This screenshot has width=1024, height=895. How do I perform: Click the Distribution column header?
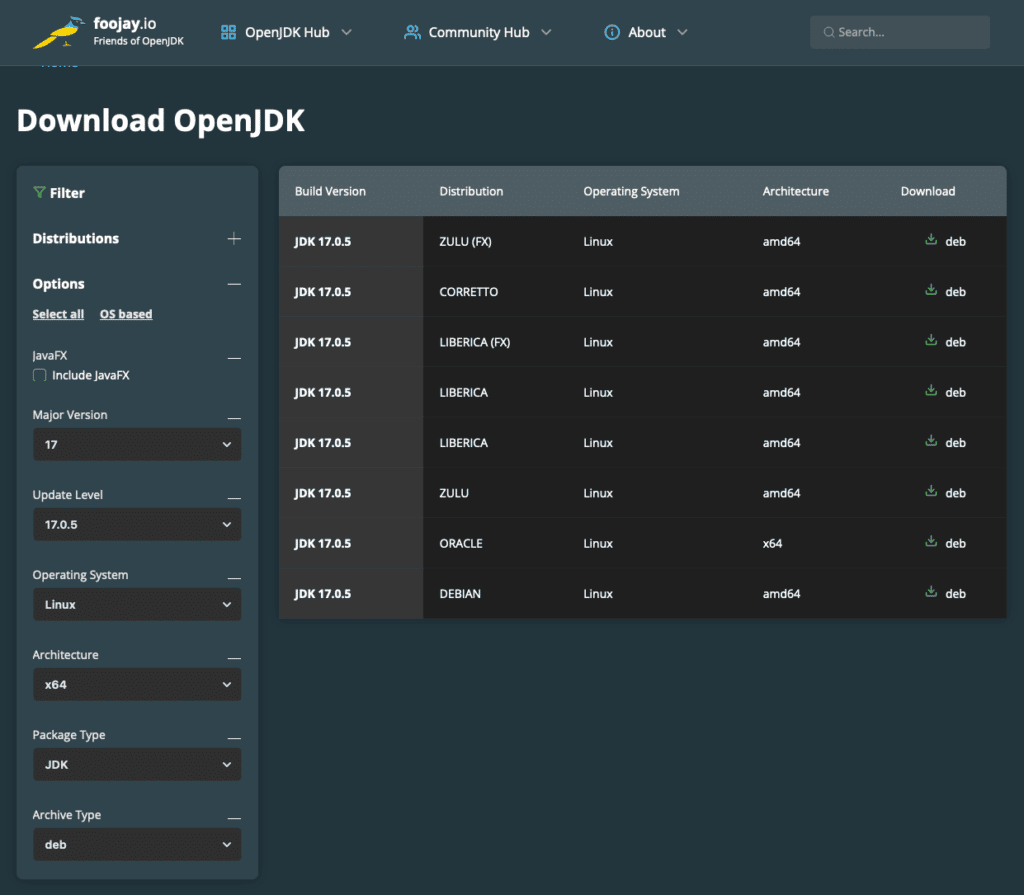[471, 191]
